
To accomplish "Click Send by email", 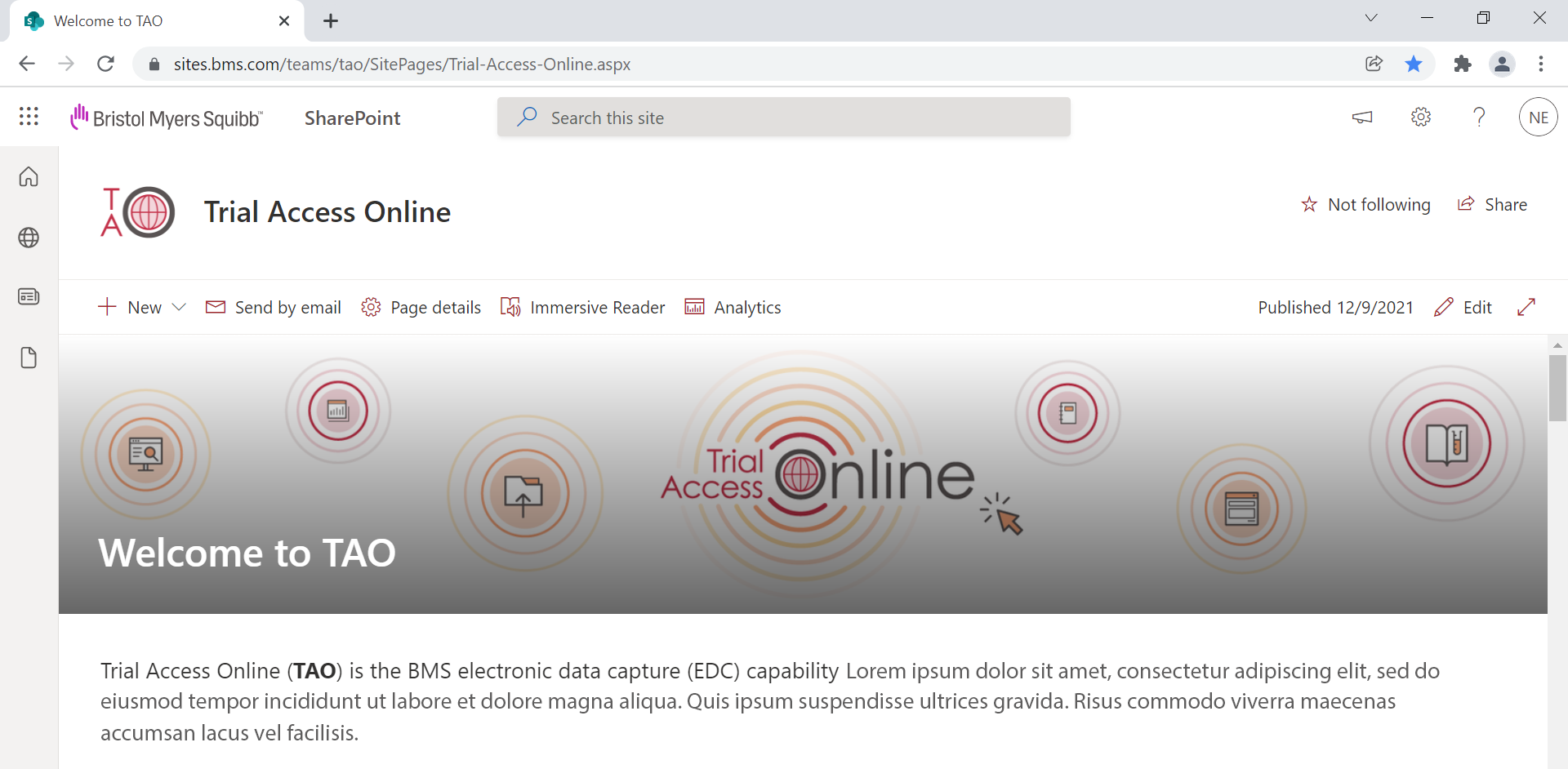I will [x=274, y=308].
